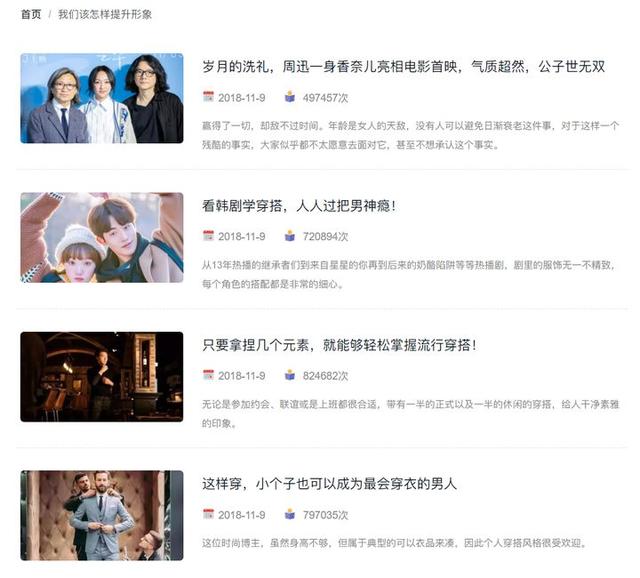
Task: Click the reader icon next to 797035次
Action: click(290, 514)
